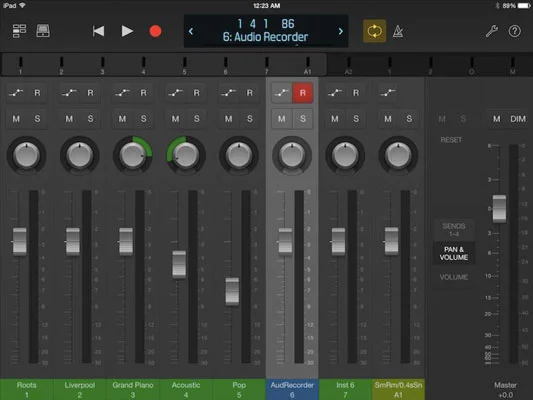Image resolution: width=533 pixels, height=400 pixels.
Task: Open automation mode for Roots track
Action: [16, 92]
